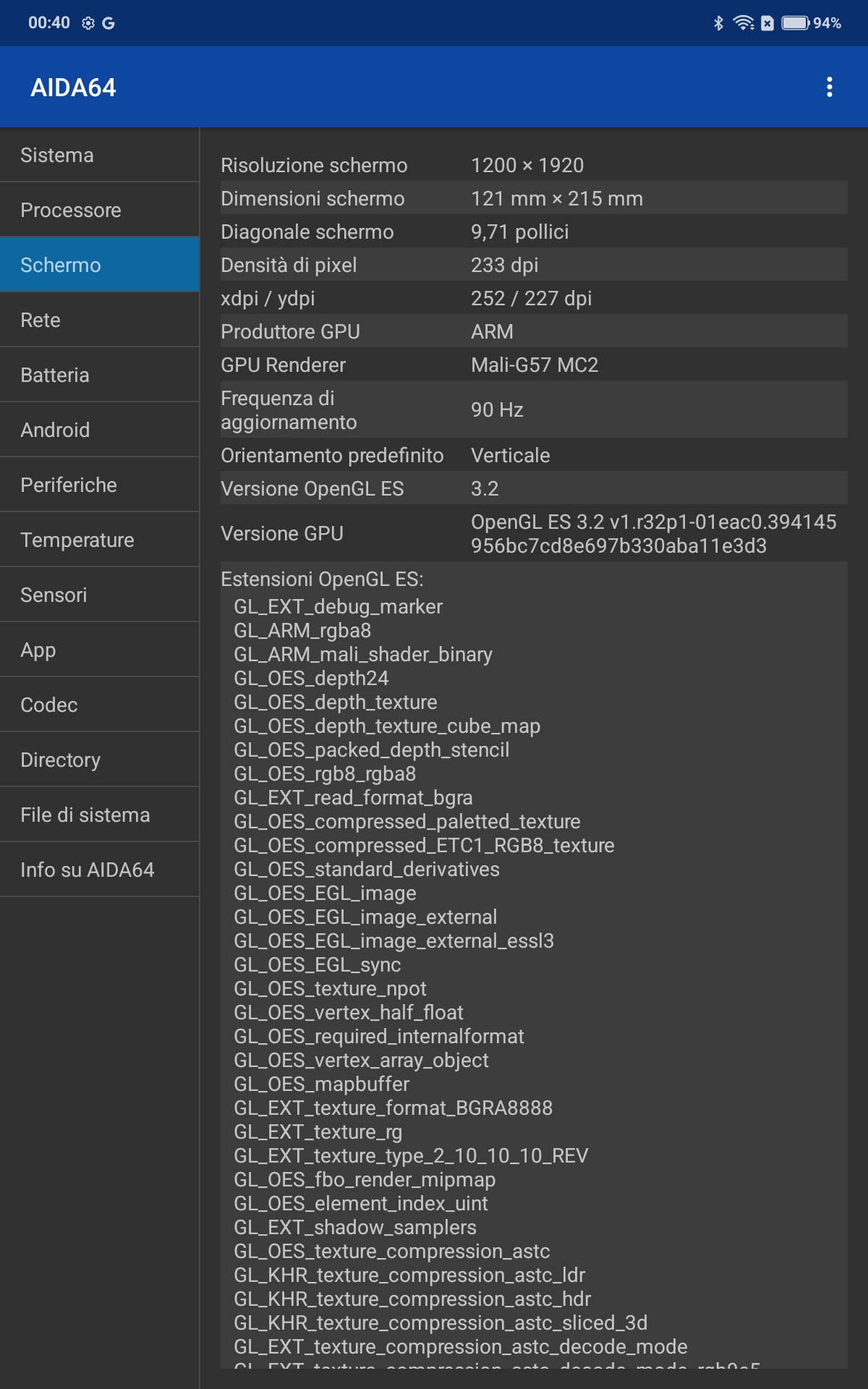Select the Risoluzione schermo value 1200 × 1920
Screen dimensions: 868x1389
coord(527,165)
